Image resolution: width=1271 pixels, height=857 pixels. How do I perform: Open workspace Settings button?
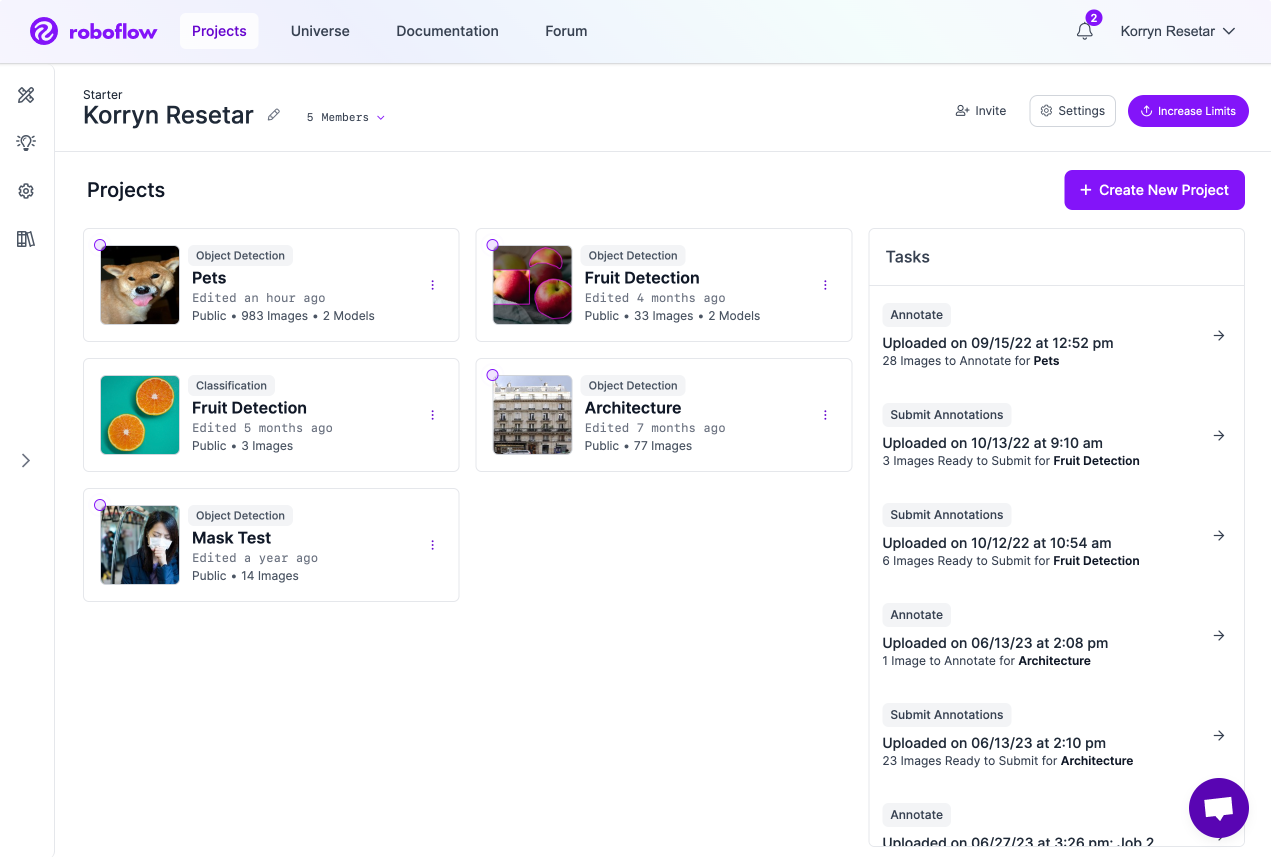(x=1072, y=111)
